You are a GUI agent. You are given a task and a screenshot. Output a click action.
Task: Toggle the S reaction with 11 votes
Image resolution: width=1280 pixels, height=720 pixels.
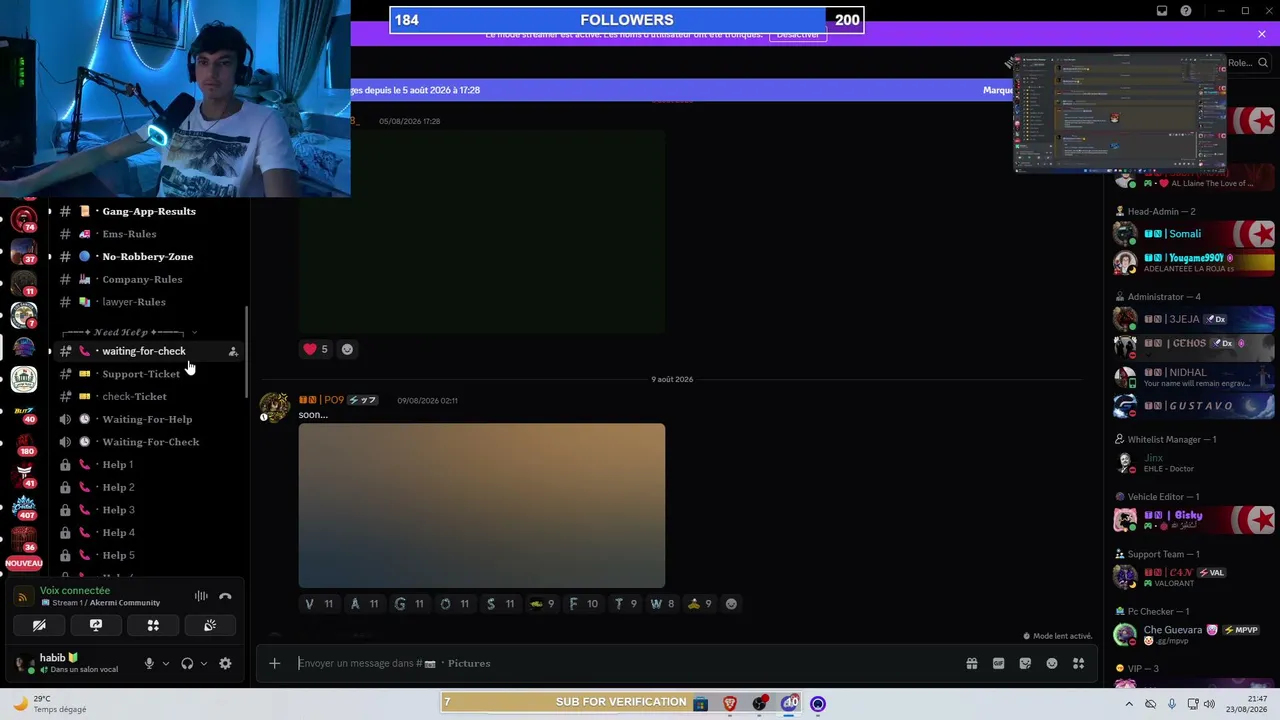click(x=501, y=604)
